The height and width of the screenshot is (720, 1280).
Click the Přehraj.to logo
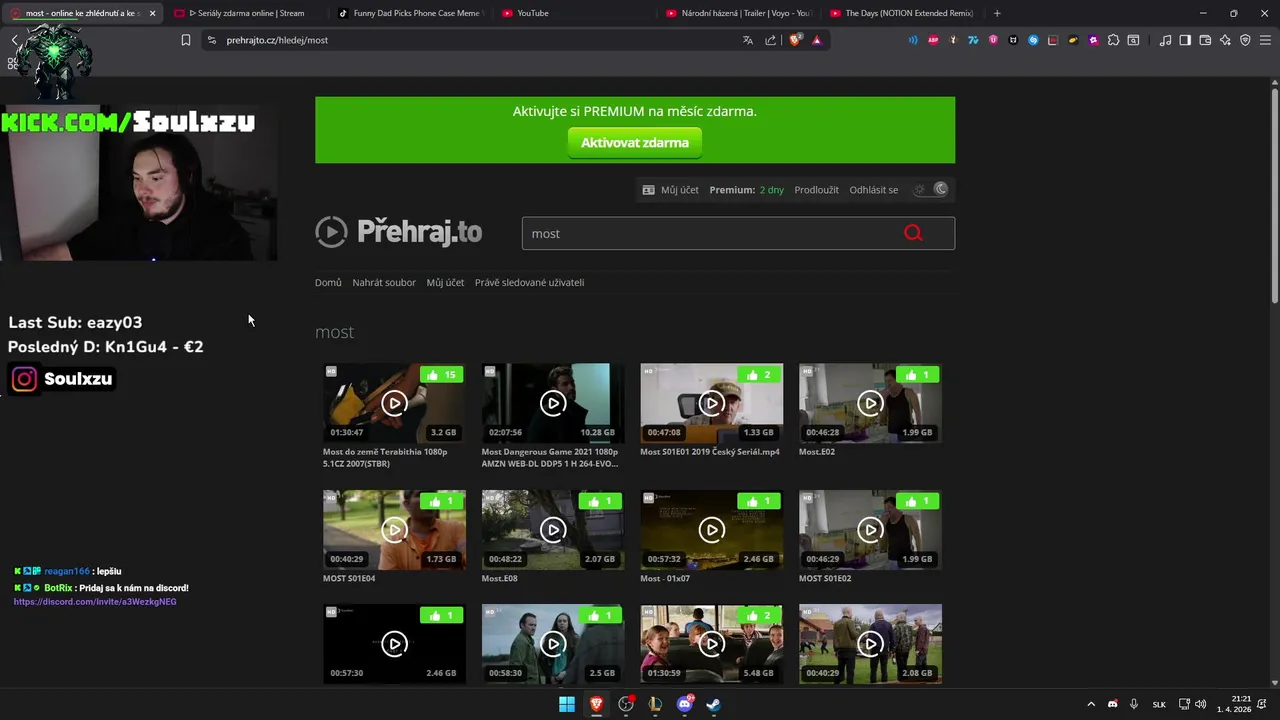point(398,232)
